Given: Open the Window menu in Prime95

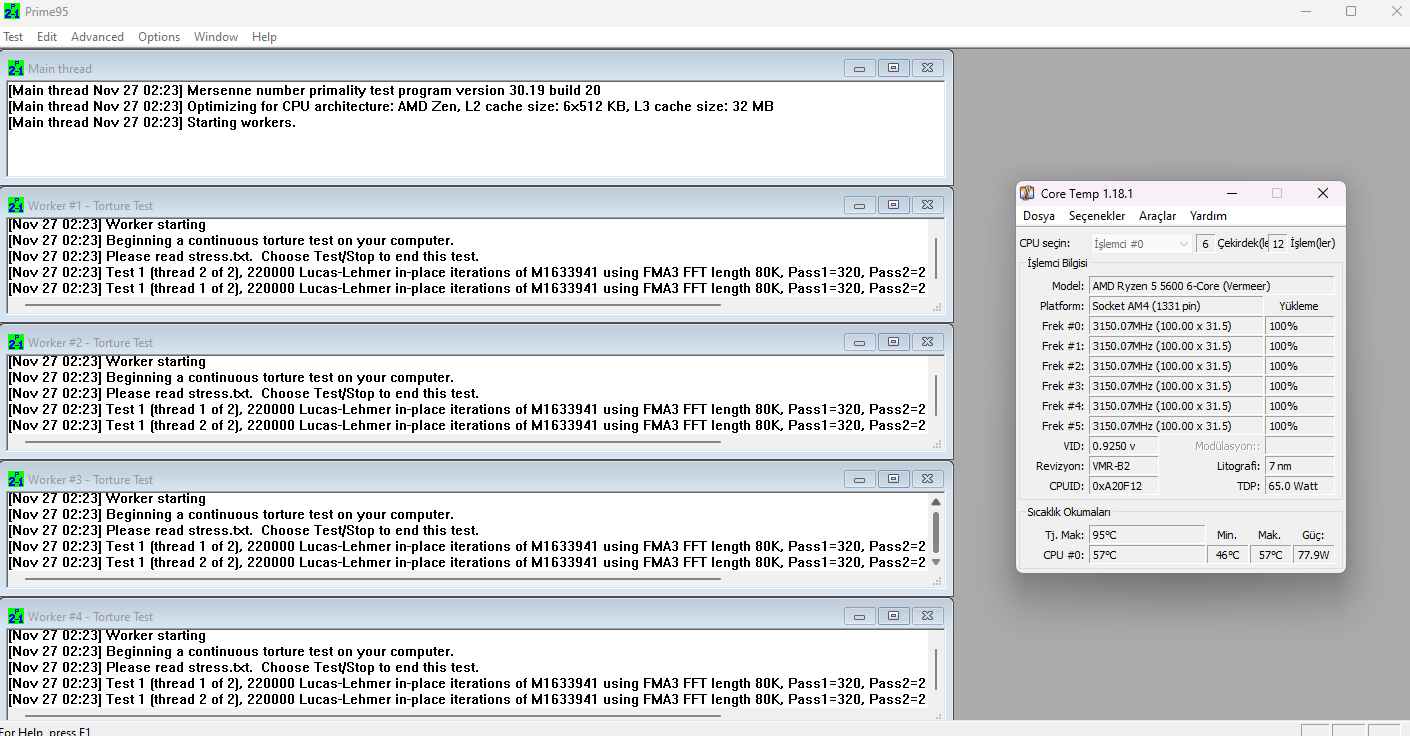Looking at the screenshot, I should pos(216,37).
